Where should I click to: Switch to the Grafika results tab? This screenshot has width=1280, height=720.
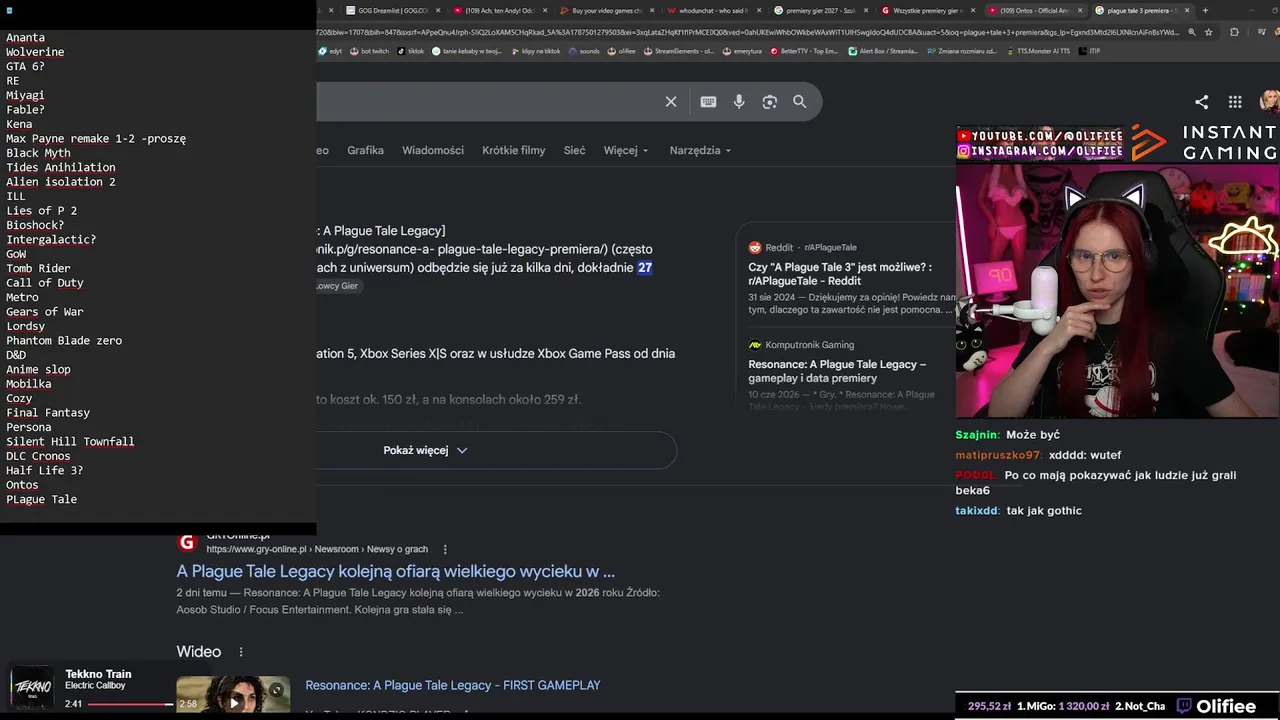coord(365,150)
